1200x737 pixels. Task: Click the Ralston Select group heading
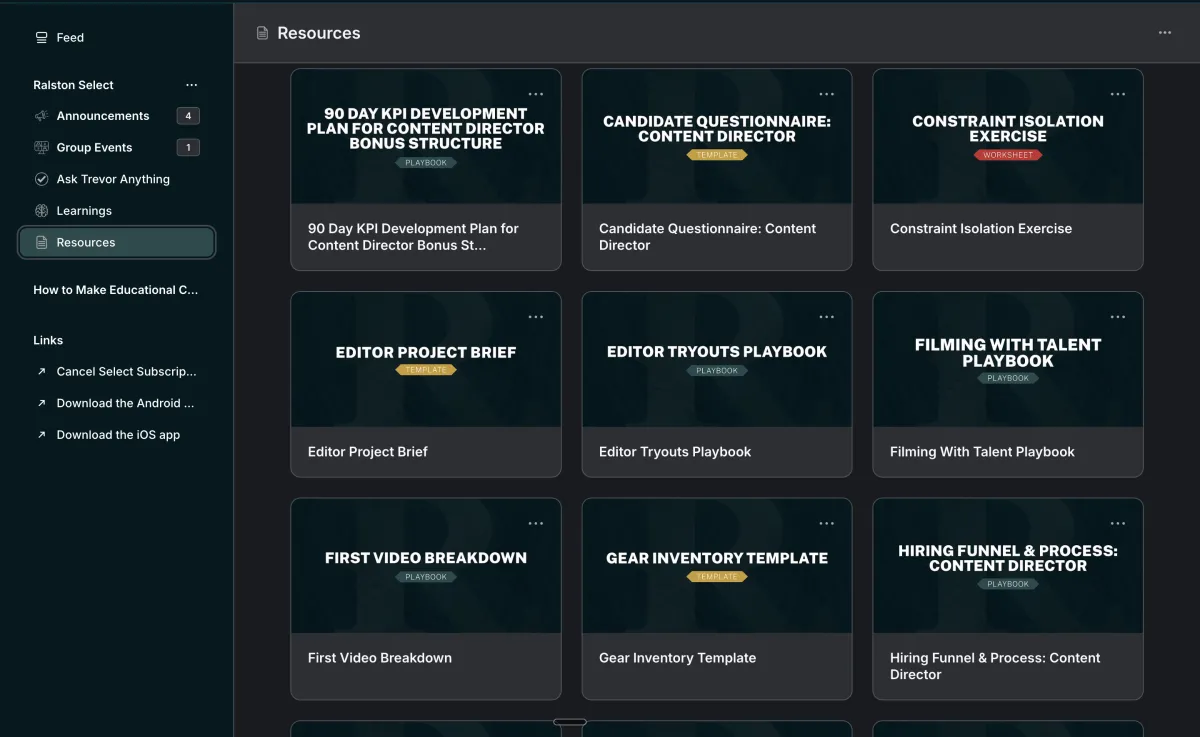pos(73,86)
